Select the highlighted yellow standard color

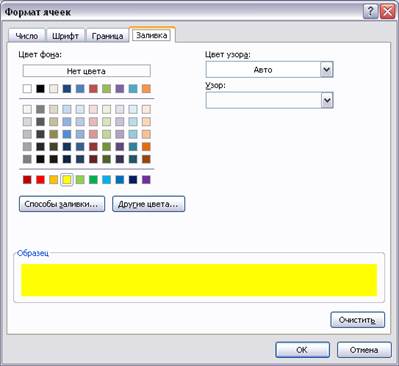[67, 180]
